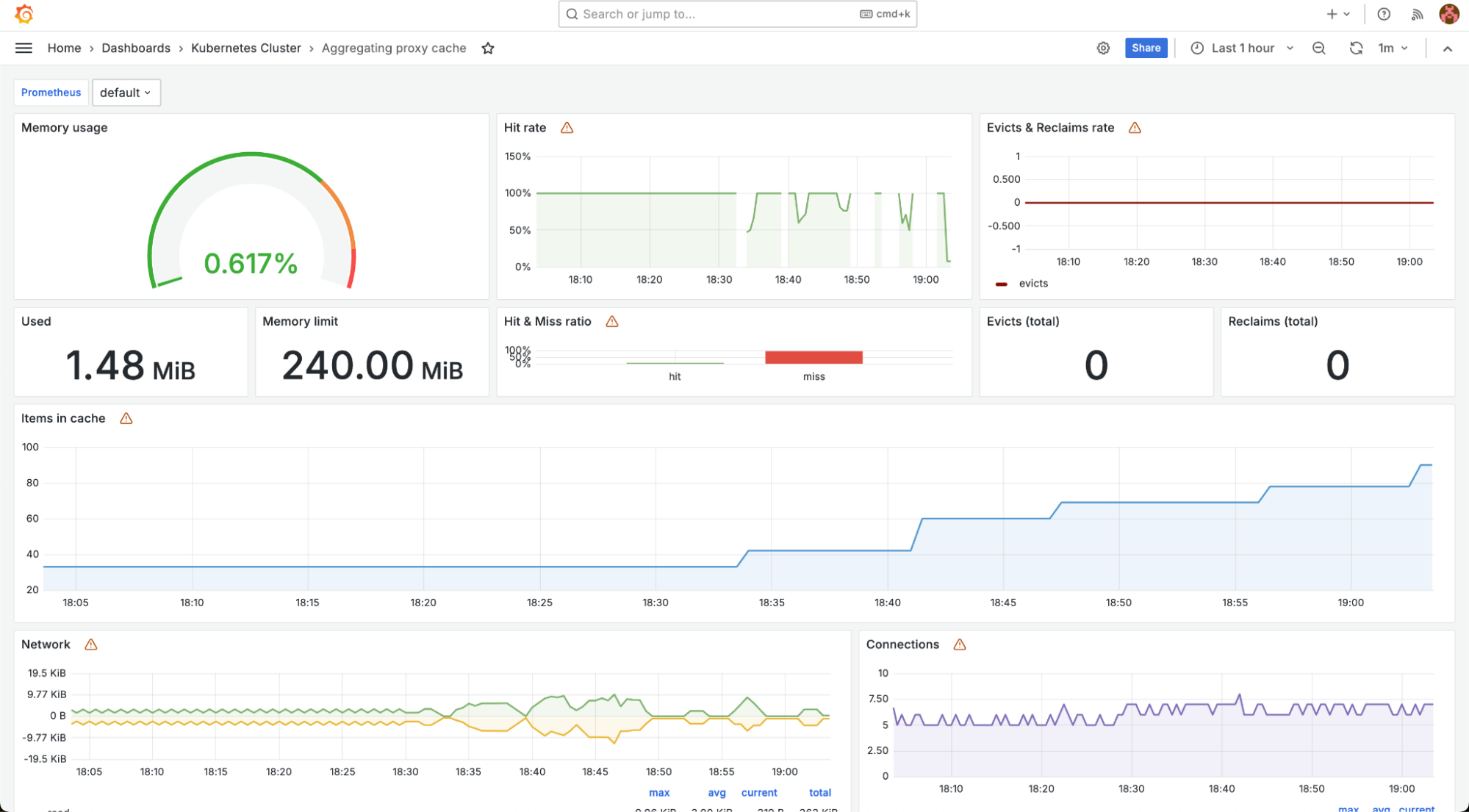Open dashboard settings gear icon

click(1103, 48)
